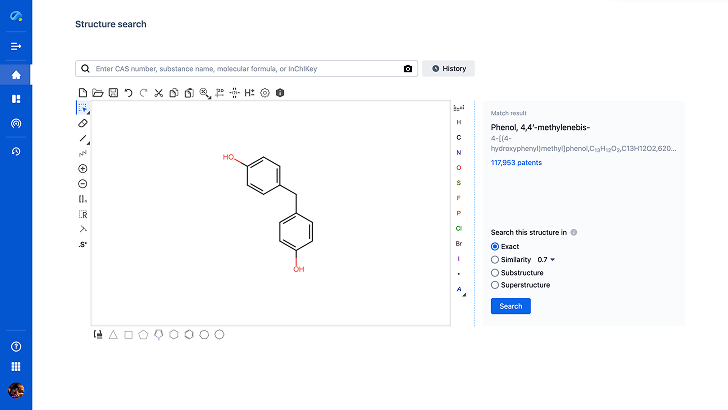Select the triangle cyclopropane ring template
The height and width of the screenshot is (410, 728).
tap(113, 335)
